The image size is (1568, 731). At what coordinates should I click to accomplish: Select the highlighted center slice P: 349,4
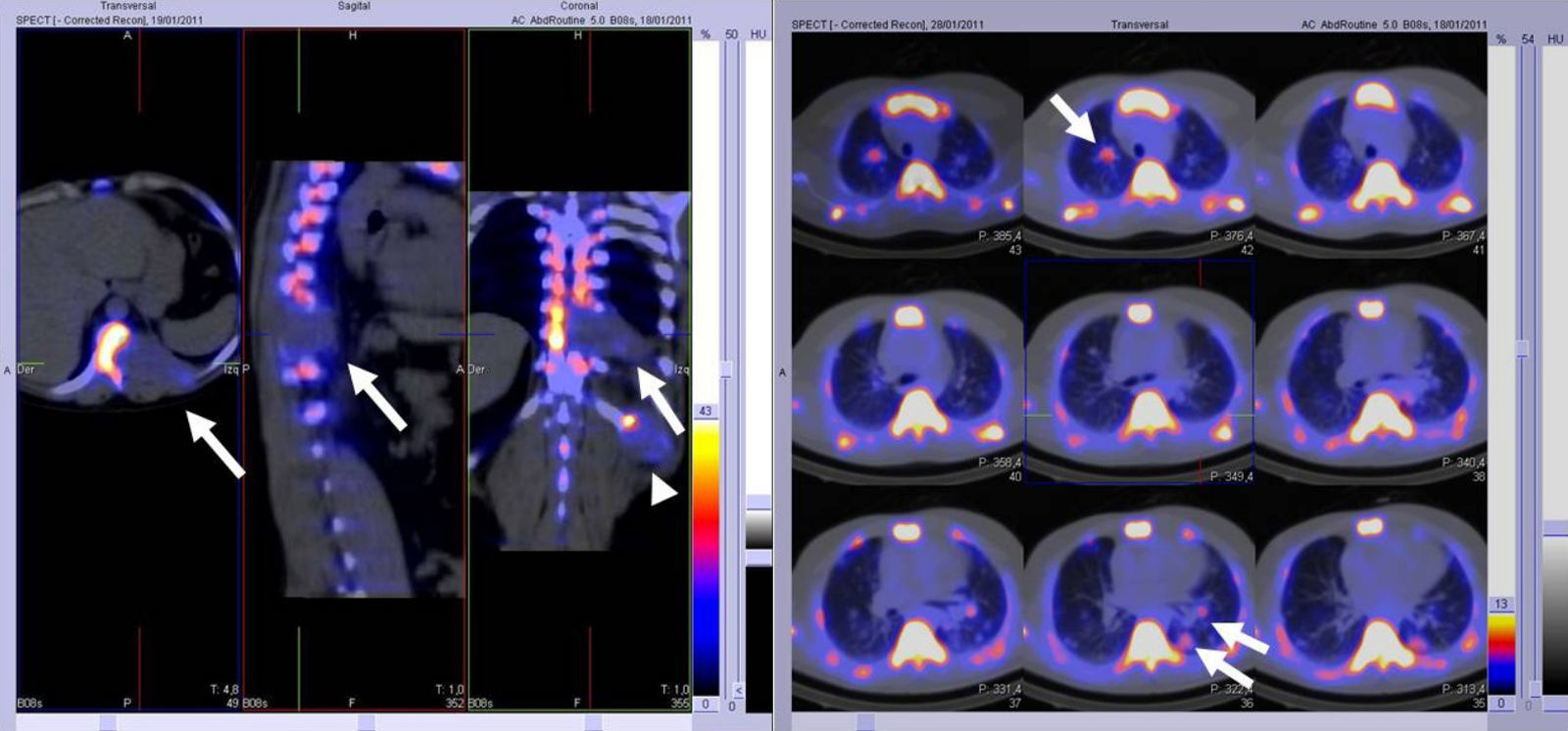click(1139, 372)
